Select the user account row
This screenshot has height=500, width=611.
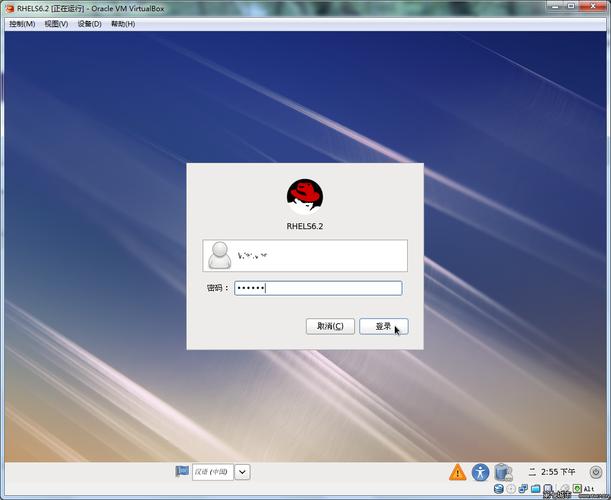click(305, 256)
